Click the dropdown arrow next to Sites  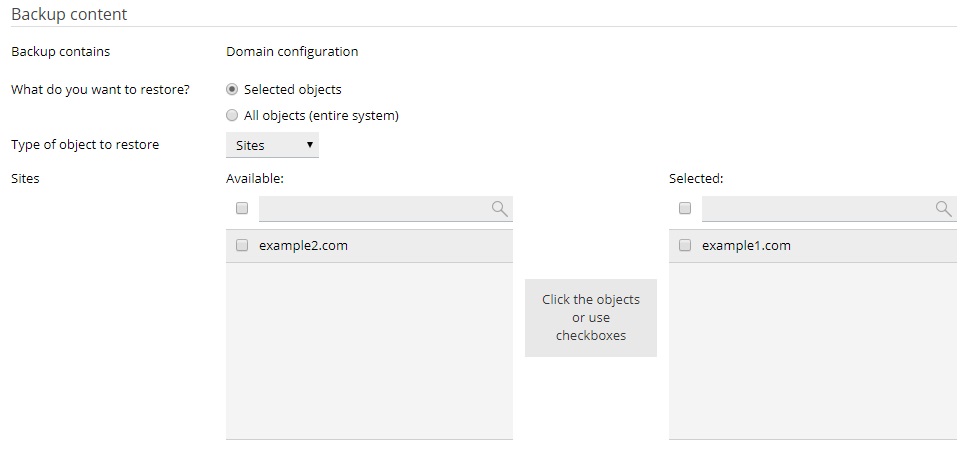coord(309,145)
